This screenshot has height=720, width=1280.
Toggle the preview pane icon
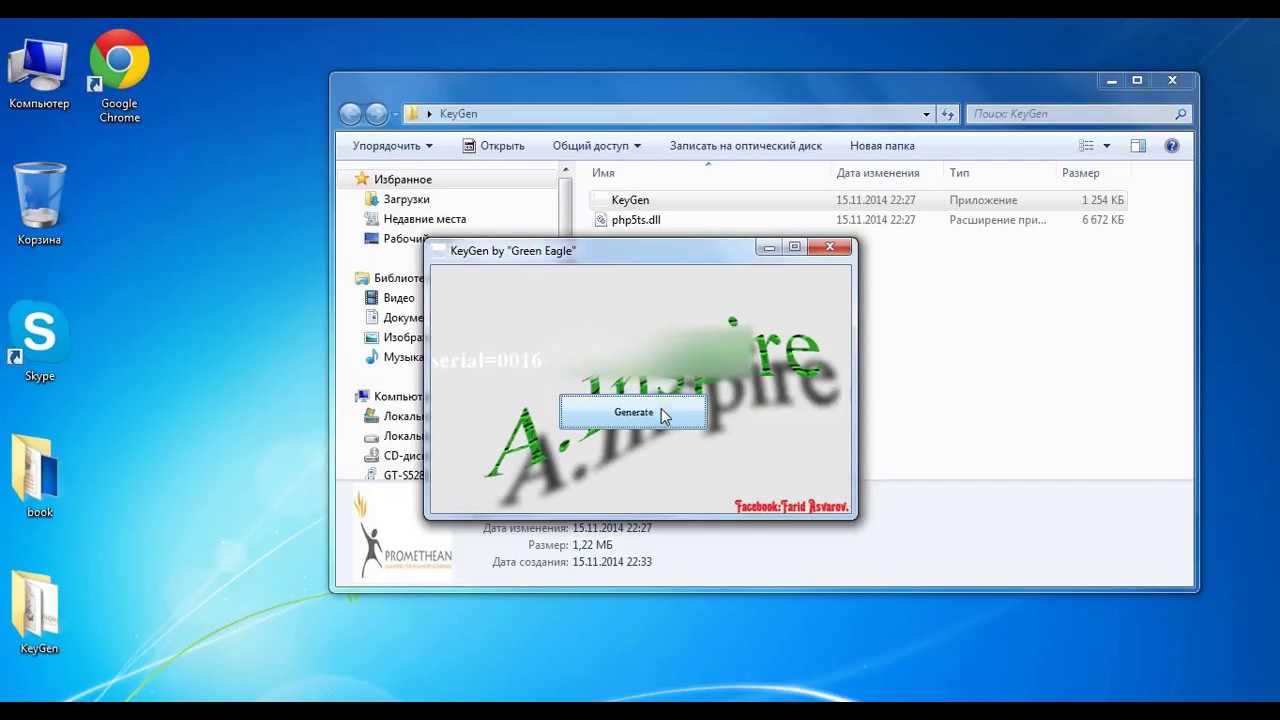point(1138,146)
